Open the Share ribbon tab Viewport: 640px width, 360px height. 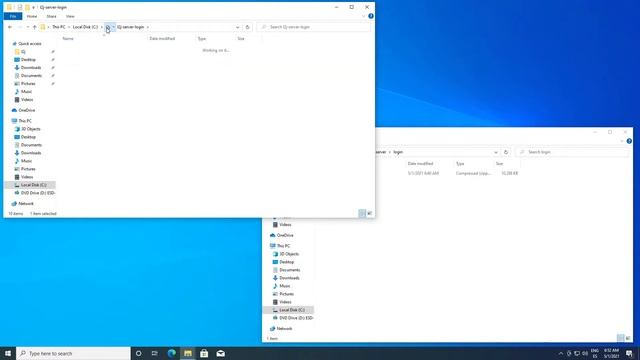[x=51, y=16]
